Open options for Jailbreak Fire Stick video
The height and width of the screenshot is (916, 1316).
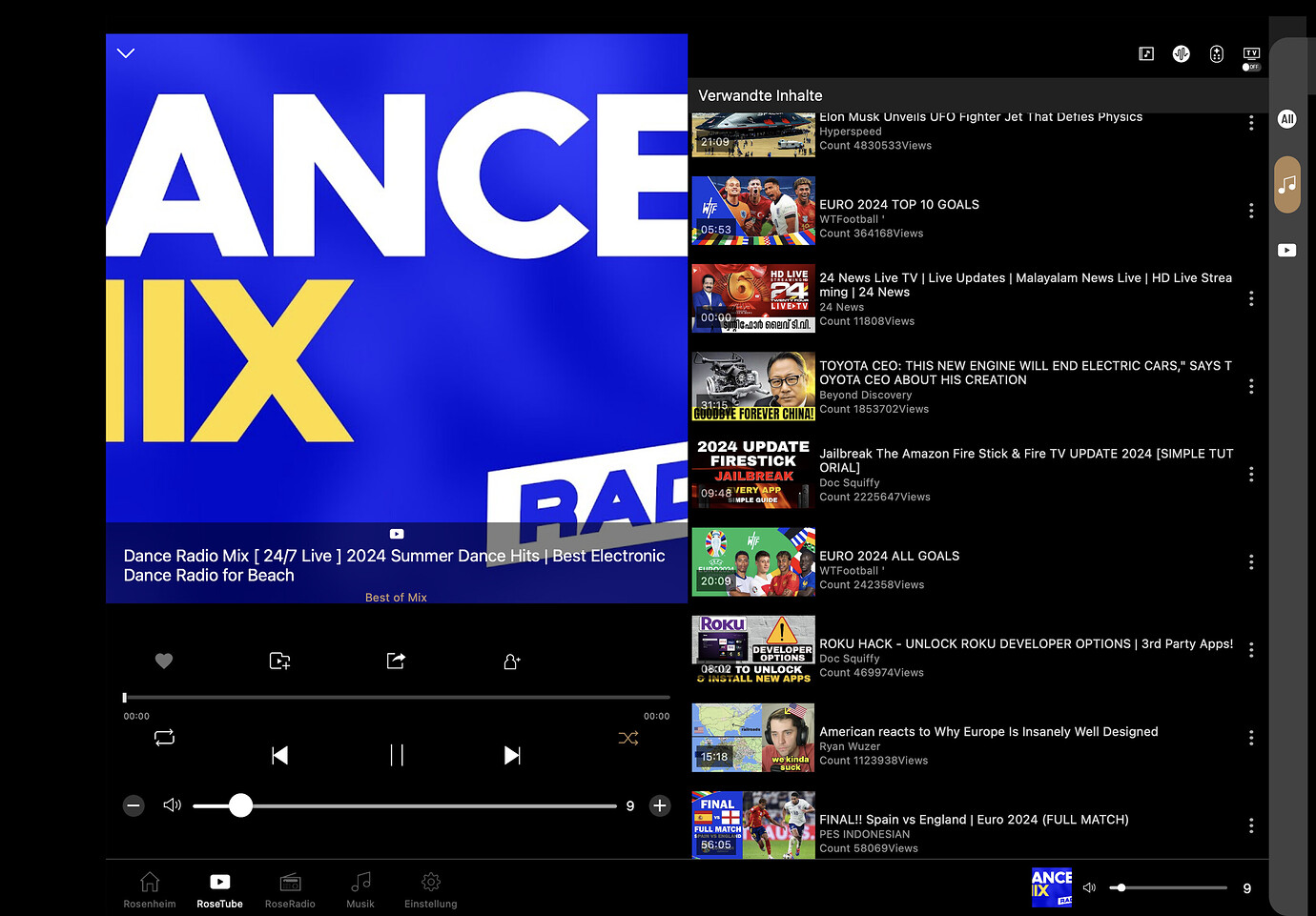(1251, 474)
